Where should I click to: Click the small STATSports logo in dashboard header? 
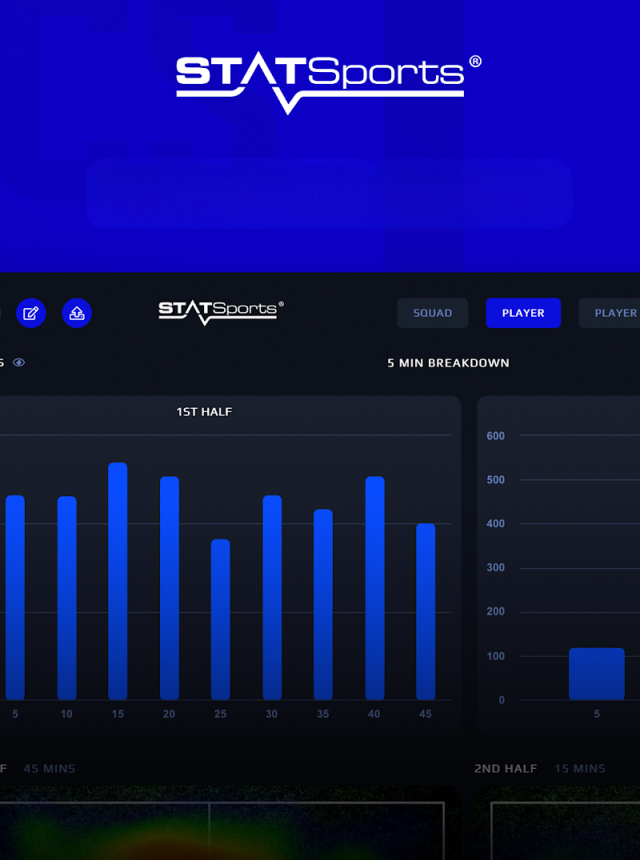click(221, 312)
